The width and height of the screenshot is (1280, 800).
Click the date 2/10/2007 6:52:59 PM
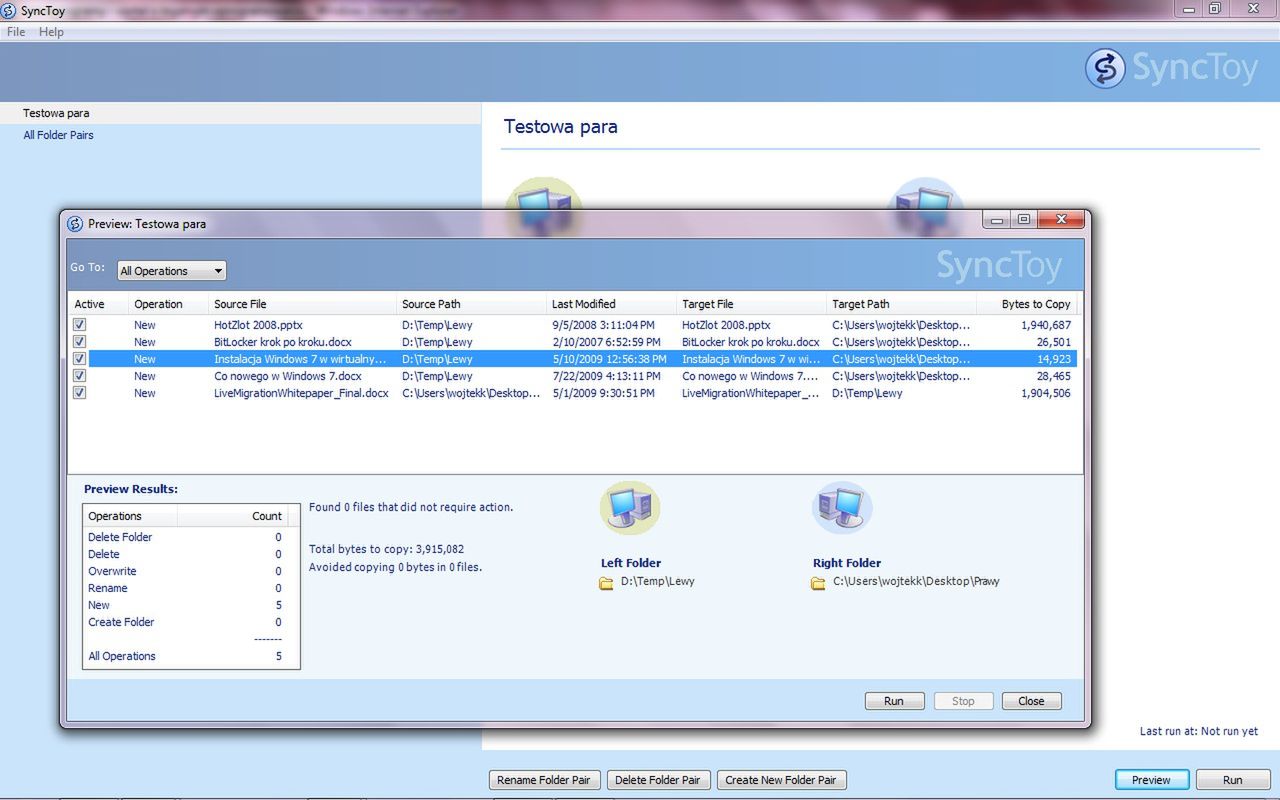tap(606, 342)
